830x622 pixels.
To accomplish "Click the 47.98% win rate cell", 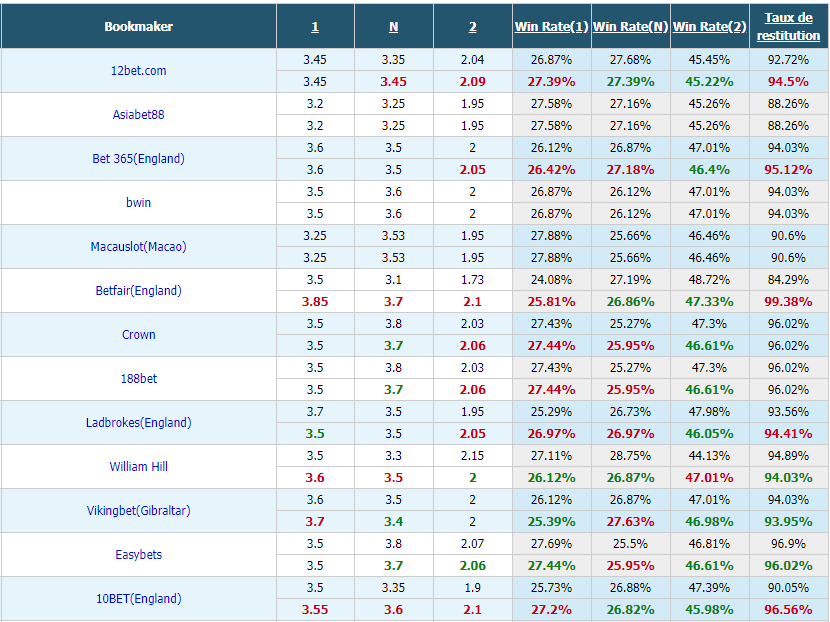I will (709, 411).
